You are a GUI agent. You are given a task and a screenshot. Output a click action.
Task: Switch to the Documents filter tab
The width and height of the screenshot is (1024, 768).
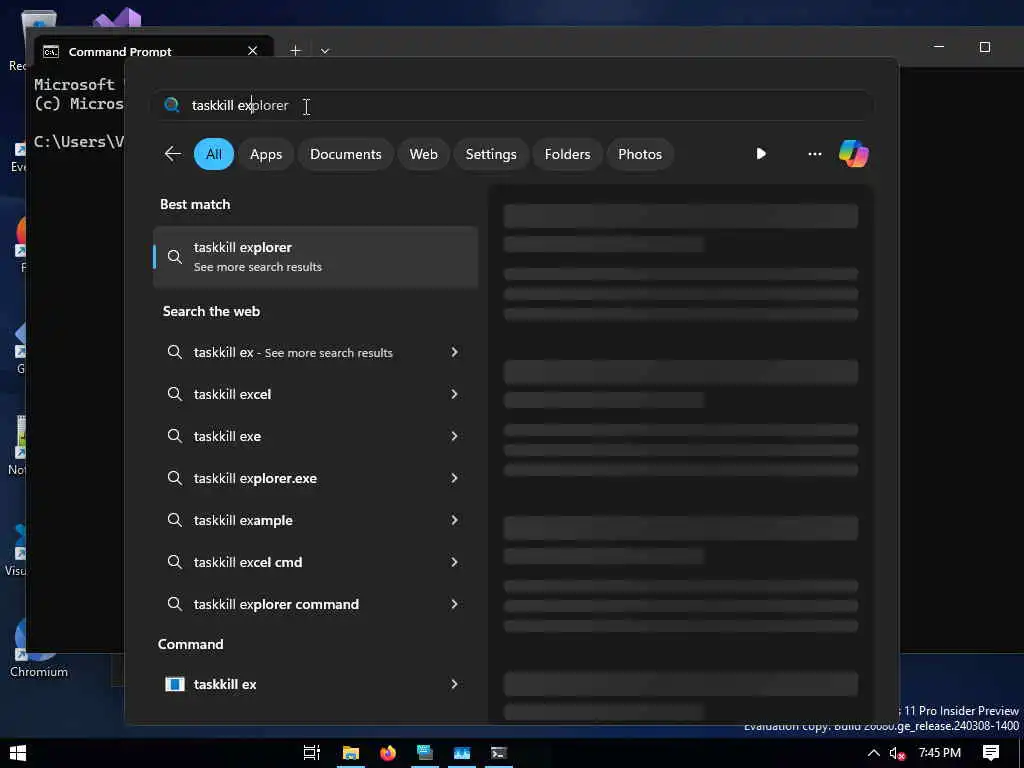345,154
